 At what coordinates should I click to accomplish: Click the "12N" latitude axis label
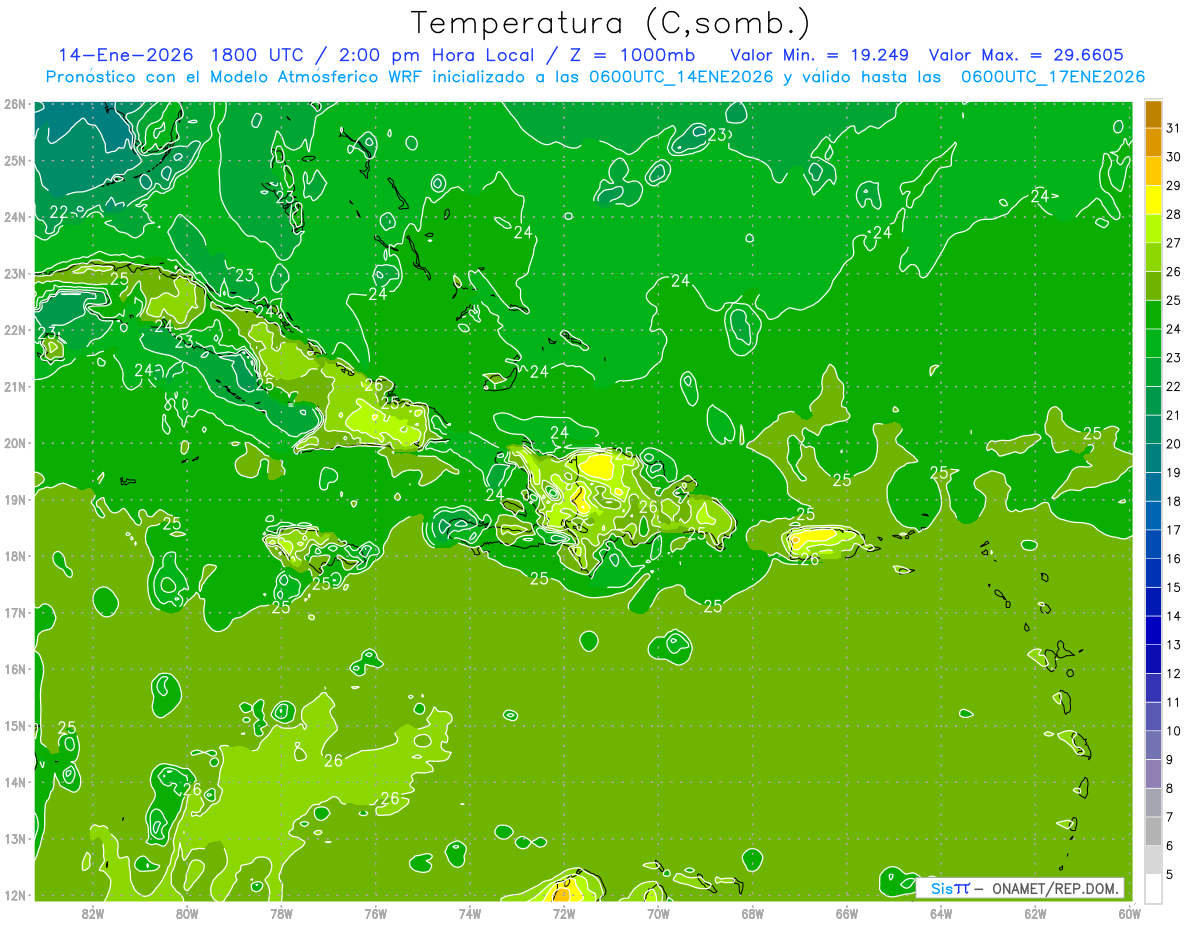coord(14,895)
